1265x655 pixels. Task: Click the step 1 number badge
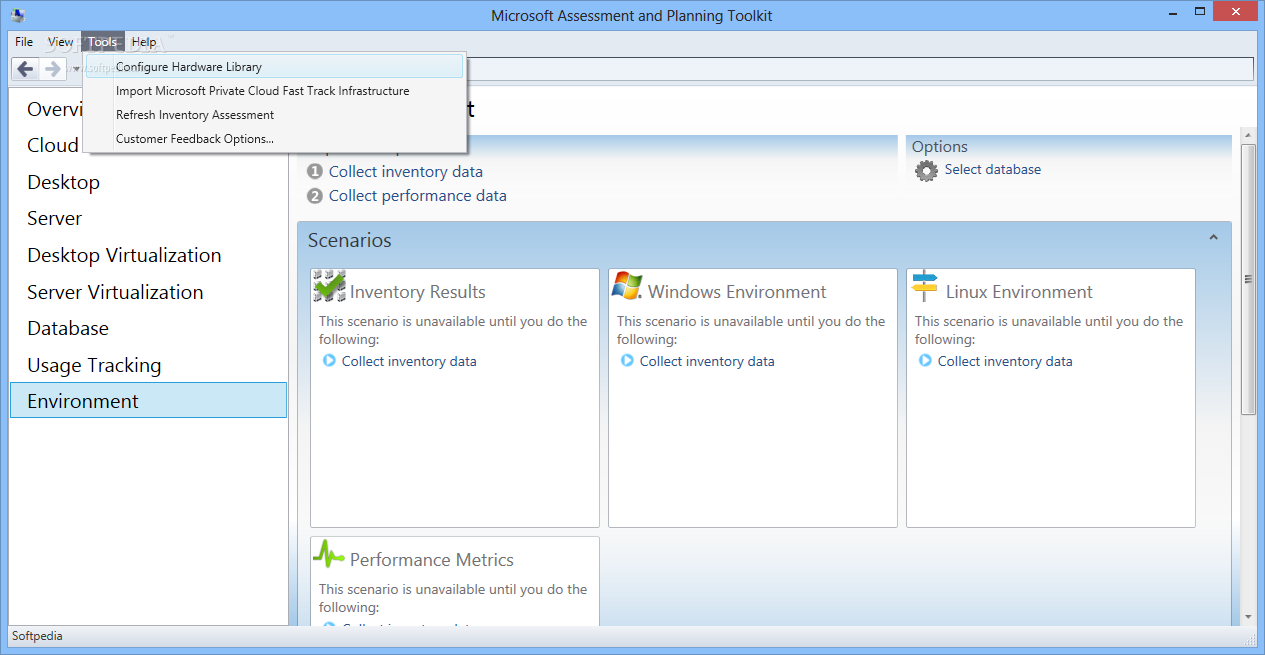coord(315,172)
